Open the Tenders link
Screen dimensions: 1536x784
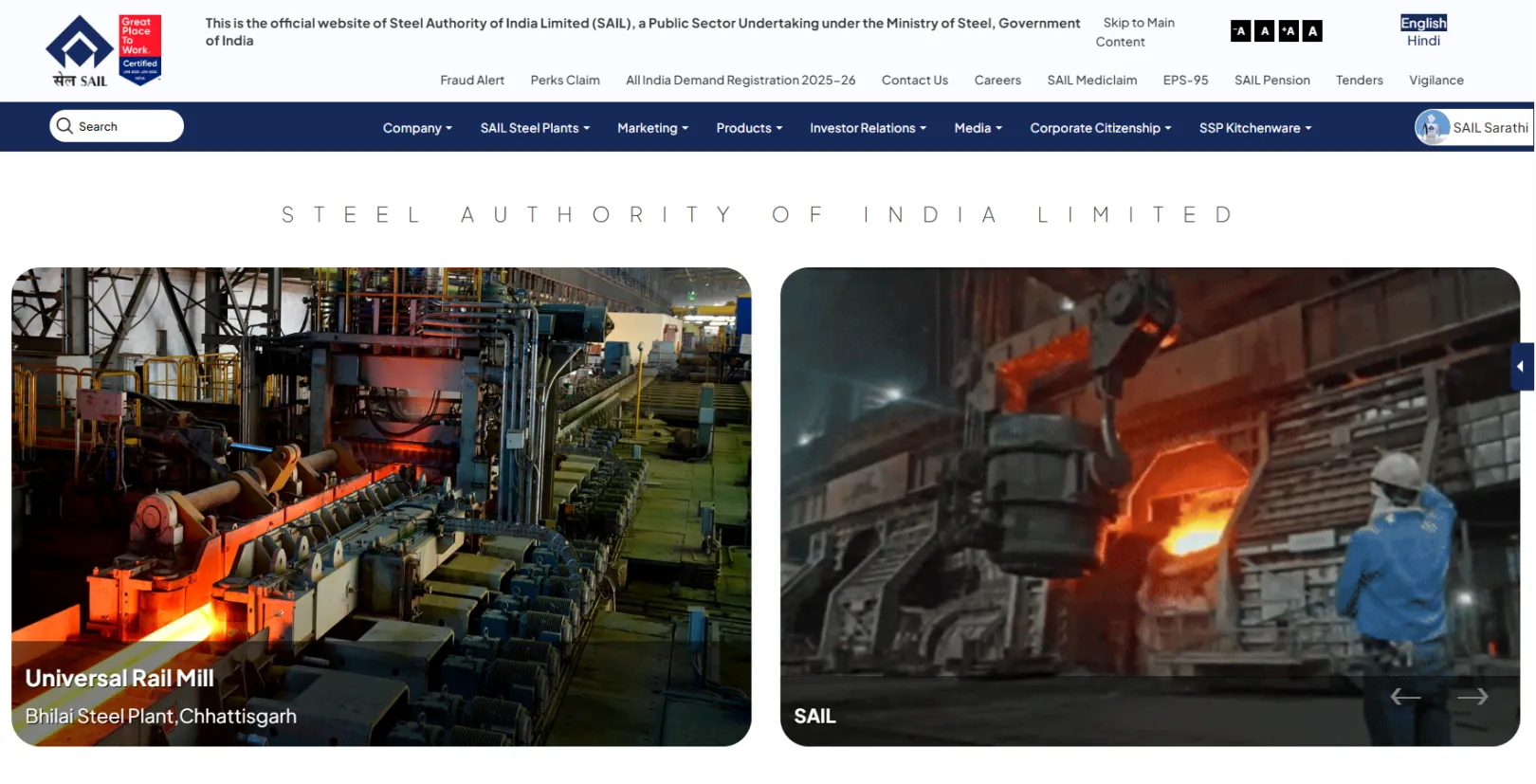pos(1359,81)
